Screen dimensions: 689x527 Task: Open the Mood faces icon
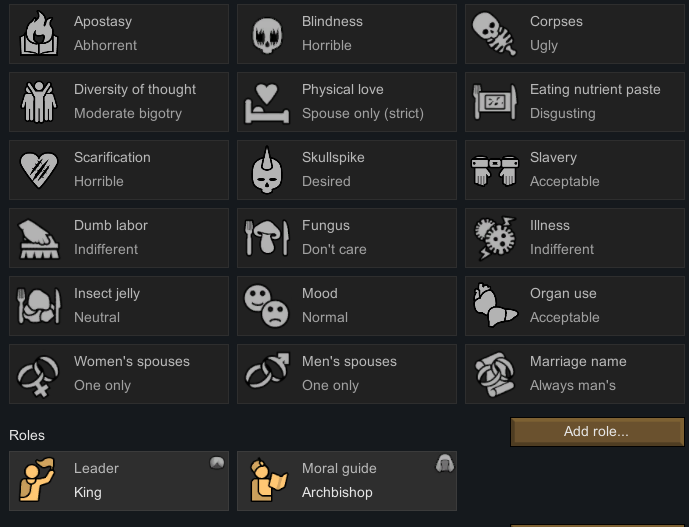point(266,306)
